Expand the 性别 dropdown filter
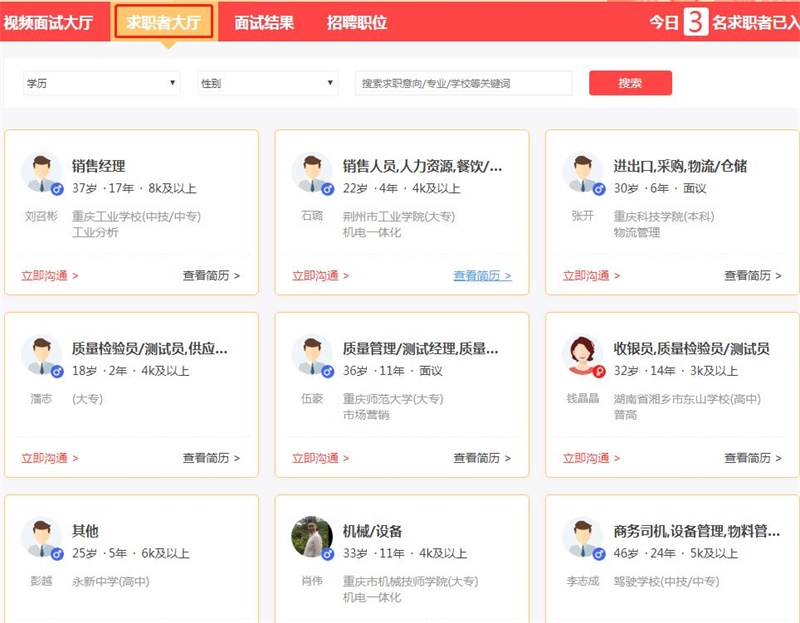 click(267, 84)
